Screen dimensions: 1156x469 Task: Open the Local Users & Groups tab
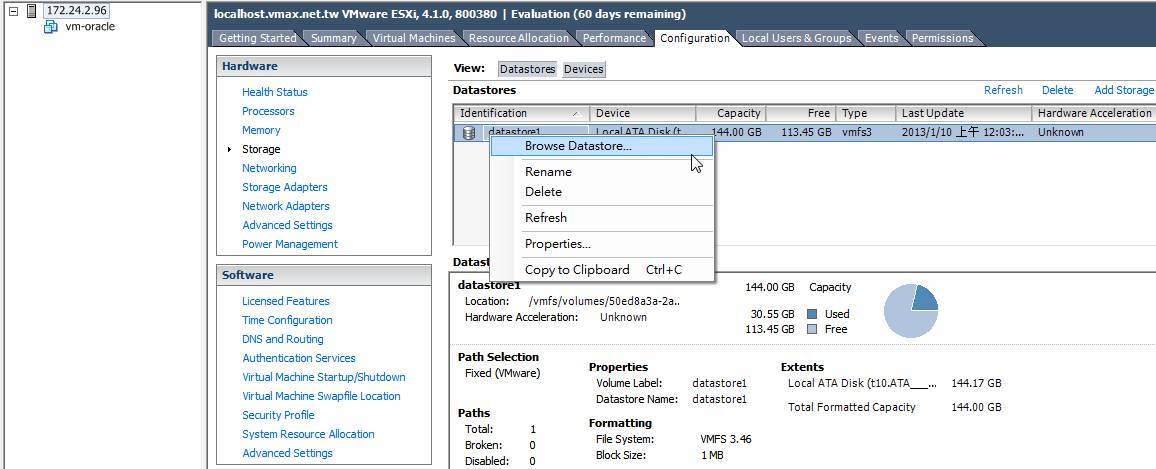click(796, 38)
